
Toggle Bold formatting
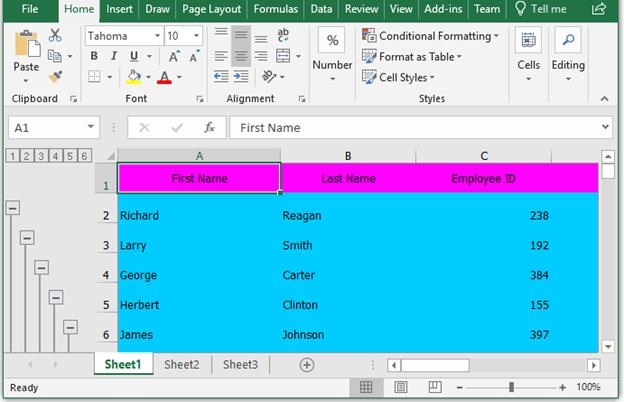pos(95,56)
